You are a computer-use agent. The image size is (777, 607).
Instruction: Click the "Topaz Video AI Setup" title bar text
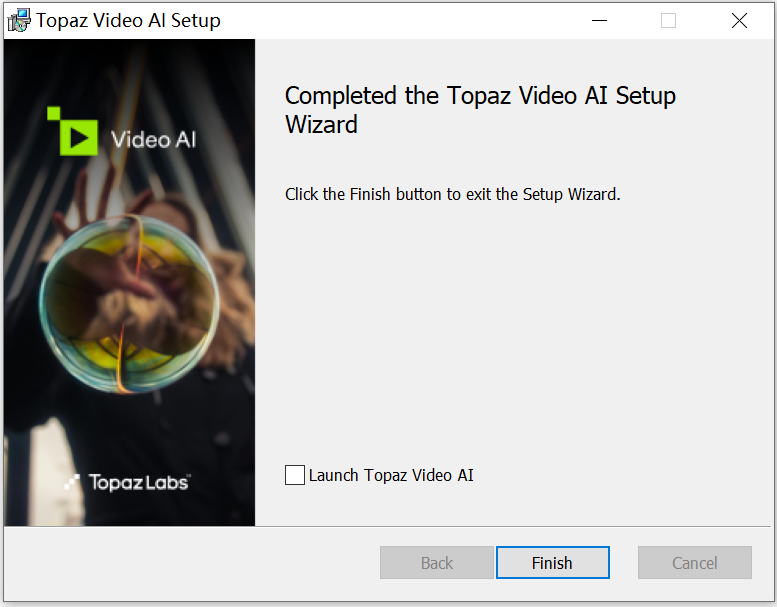click(128, 20)
